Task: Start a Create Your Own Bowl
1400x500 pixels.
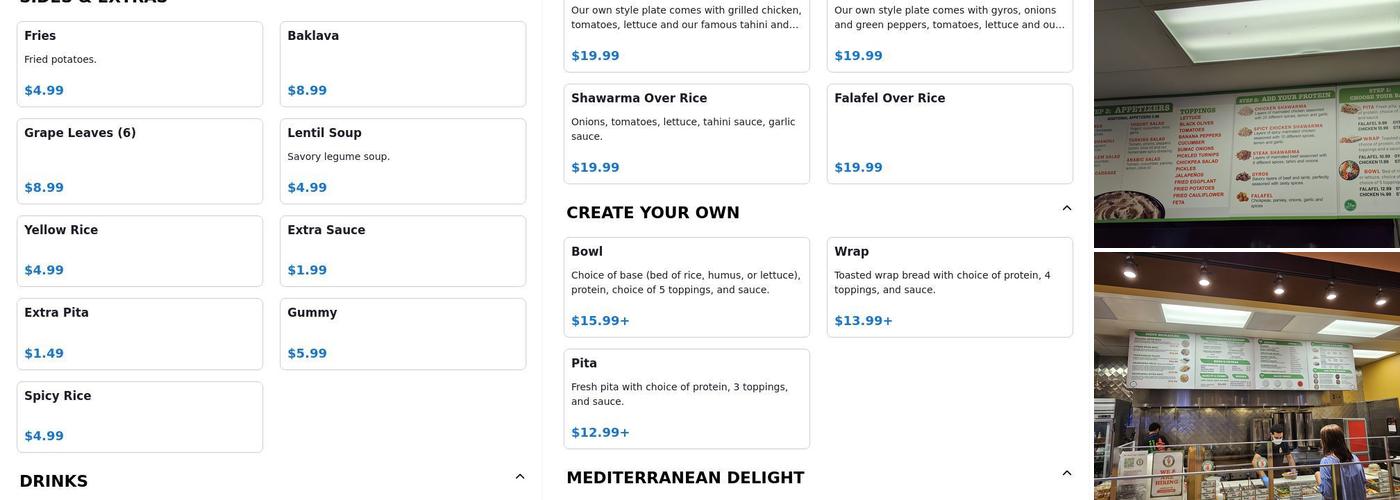Action: point(686,287)
